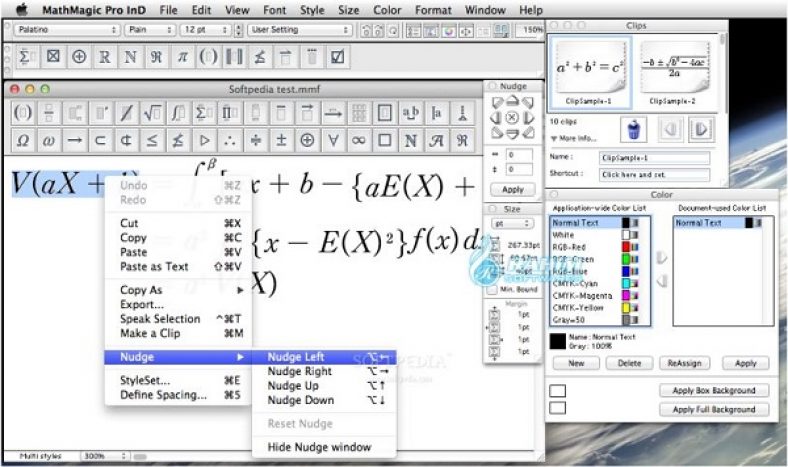
Task: Click the plus-minus symbol palette
Action: tap(281, 140)
